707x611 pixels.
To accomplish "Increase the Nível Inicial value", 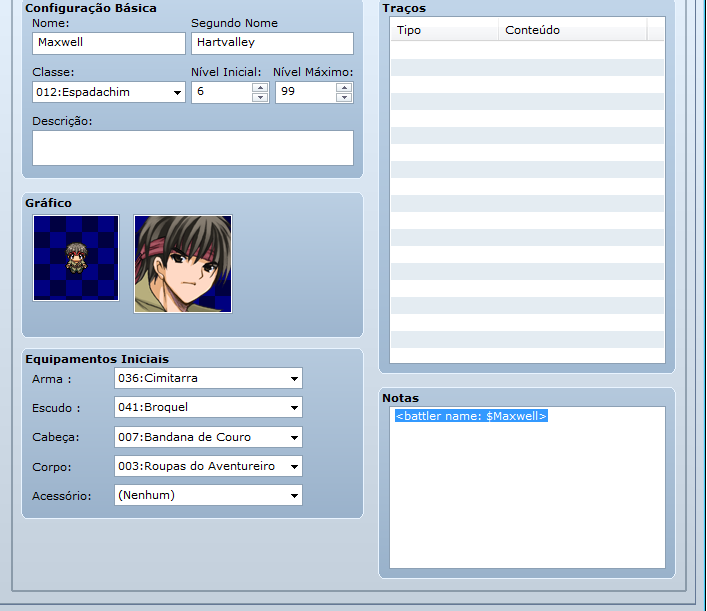I will (x=260, y=87).
